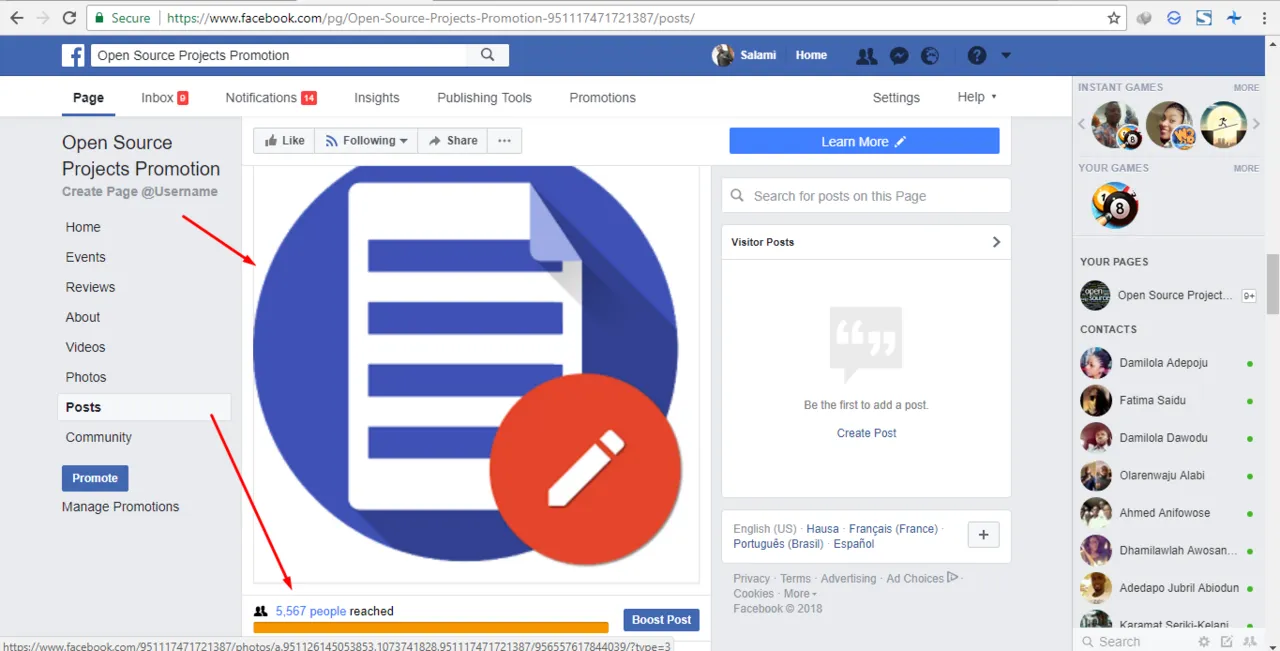Click the Facebook logo icon
Viewport: 1280px width, 651px height.
73,55
